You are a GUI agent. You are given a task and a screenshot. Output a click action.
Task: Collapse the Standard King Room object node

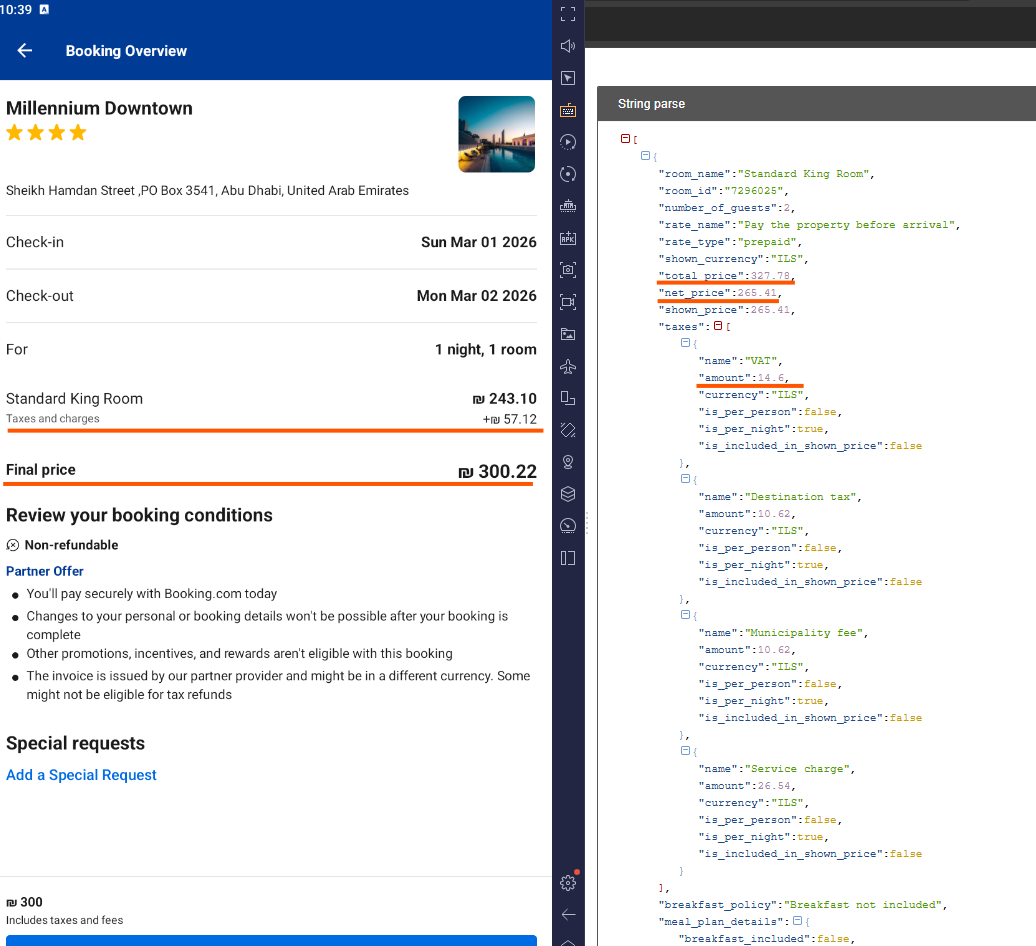point(646,155)
